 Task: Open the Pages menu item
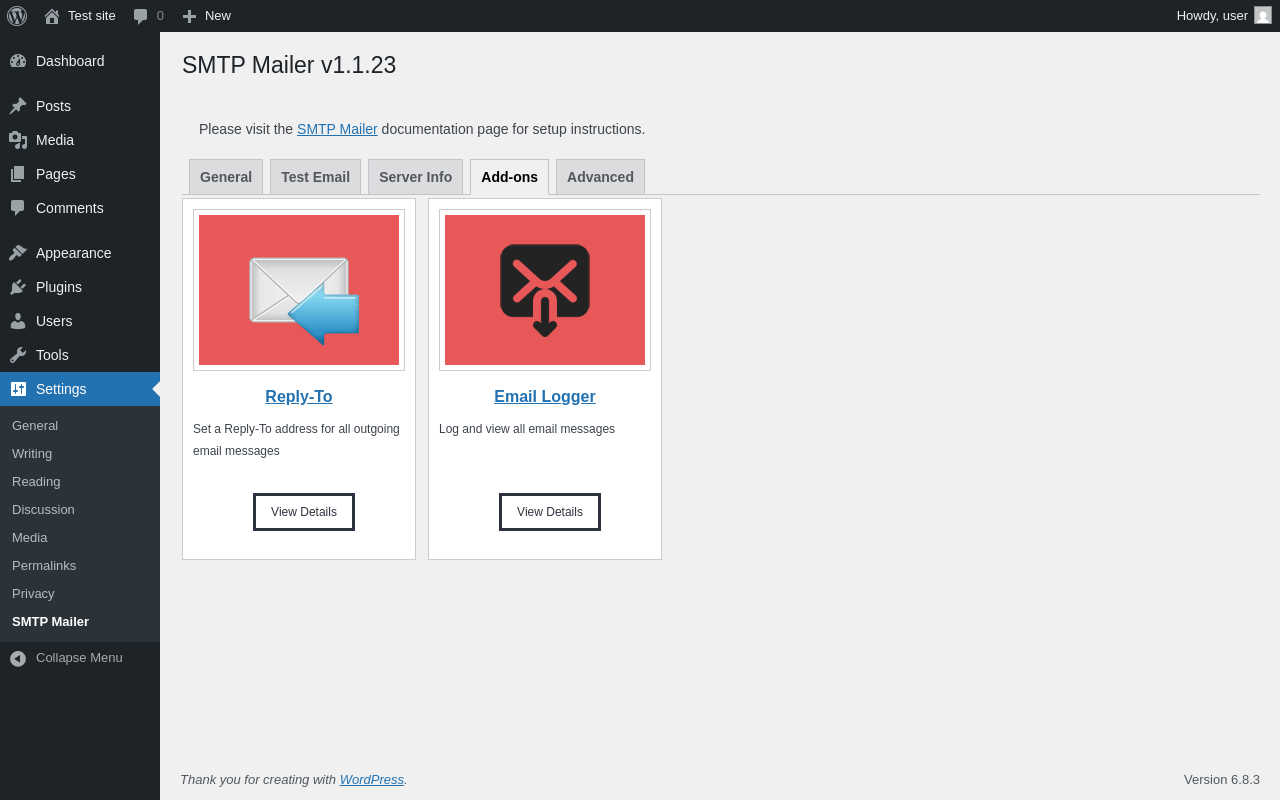click(80, 174)
